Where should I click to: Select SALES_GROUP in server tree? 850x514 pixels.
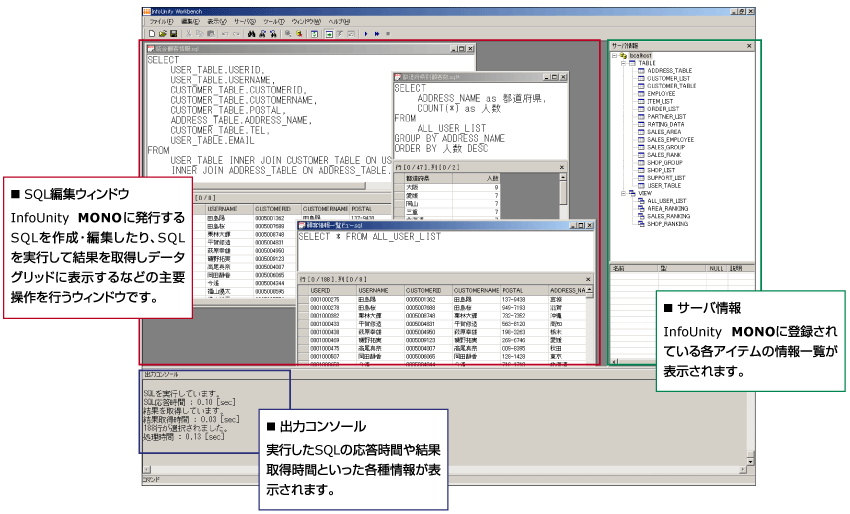click(666, 147)
